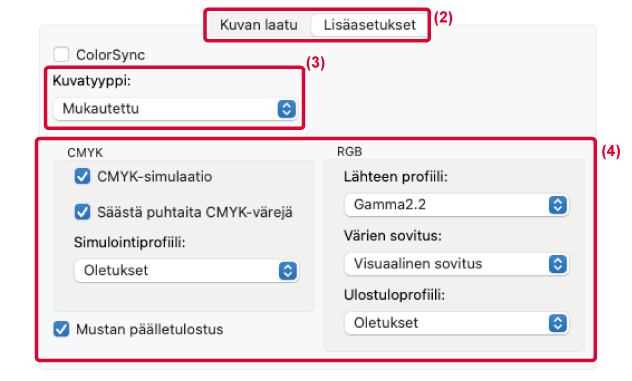
Task: Toggle Säästä puhtaita CMYK-värejä checkbox
Action: point(82,212)
